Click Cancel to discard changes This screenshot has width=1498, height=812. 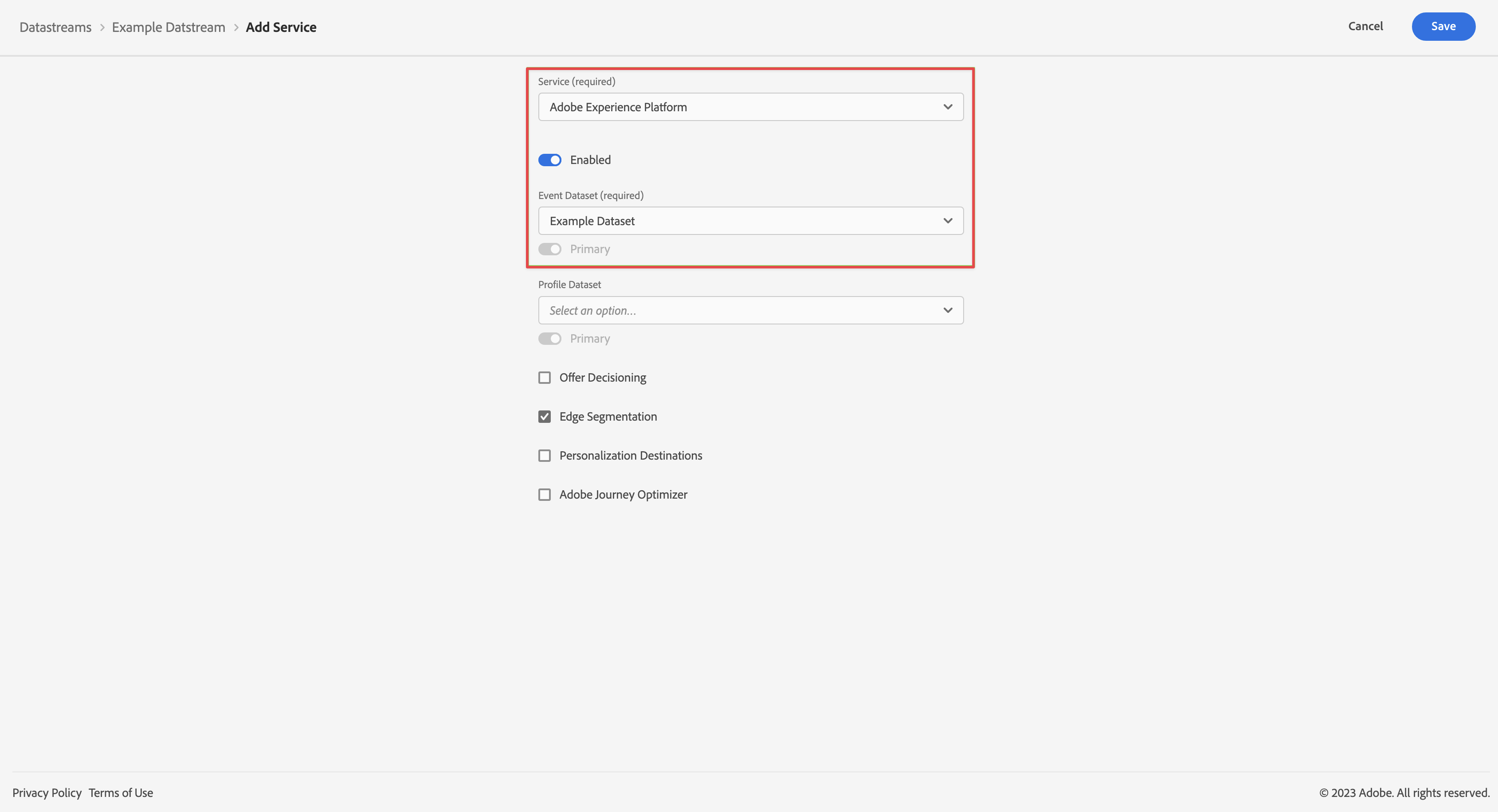pyautogui.click(x=1365, y=26)
